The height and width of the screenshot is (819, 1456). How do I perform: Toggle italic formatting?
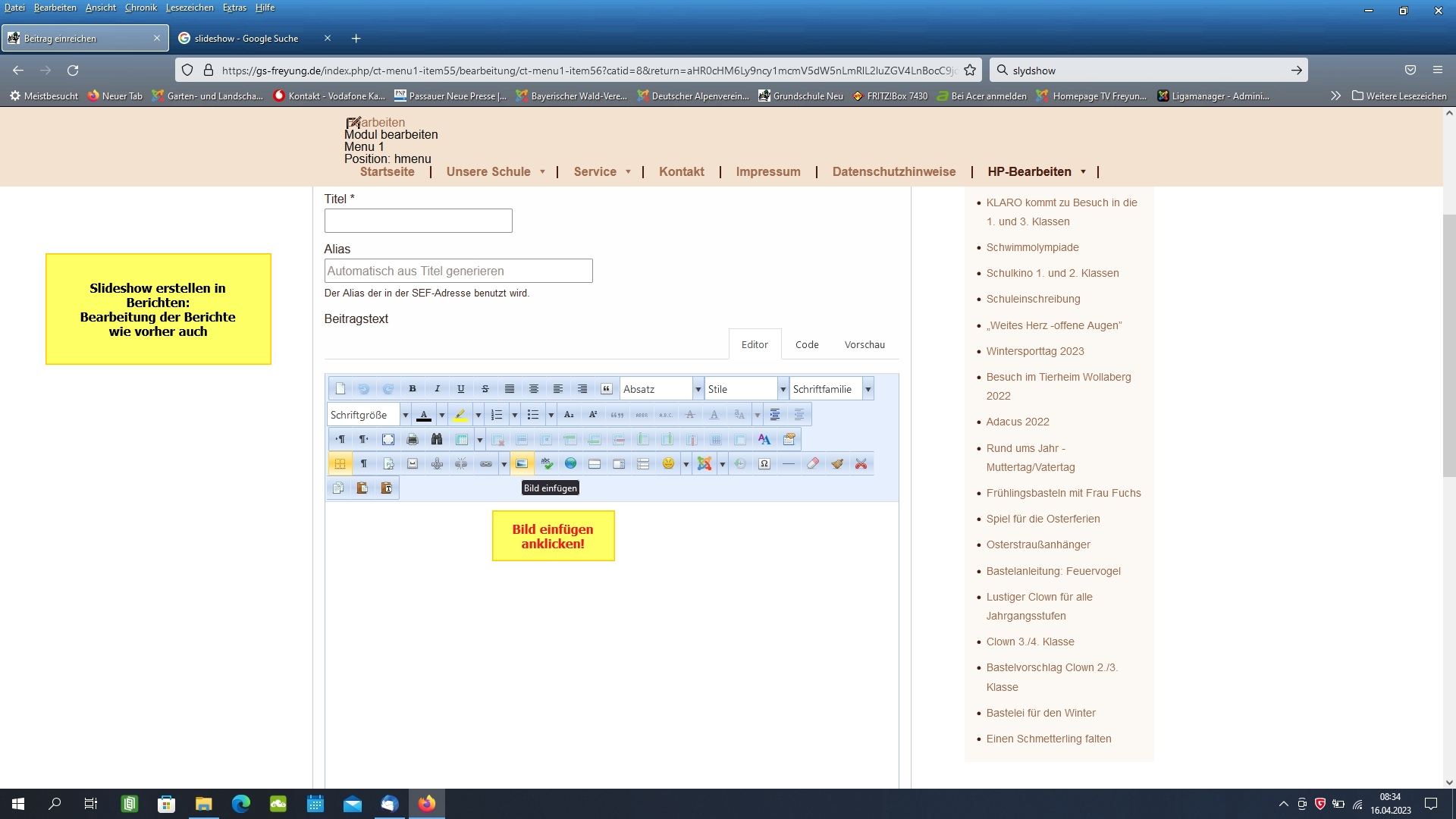coord(437,388)
